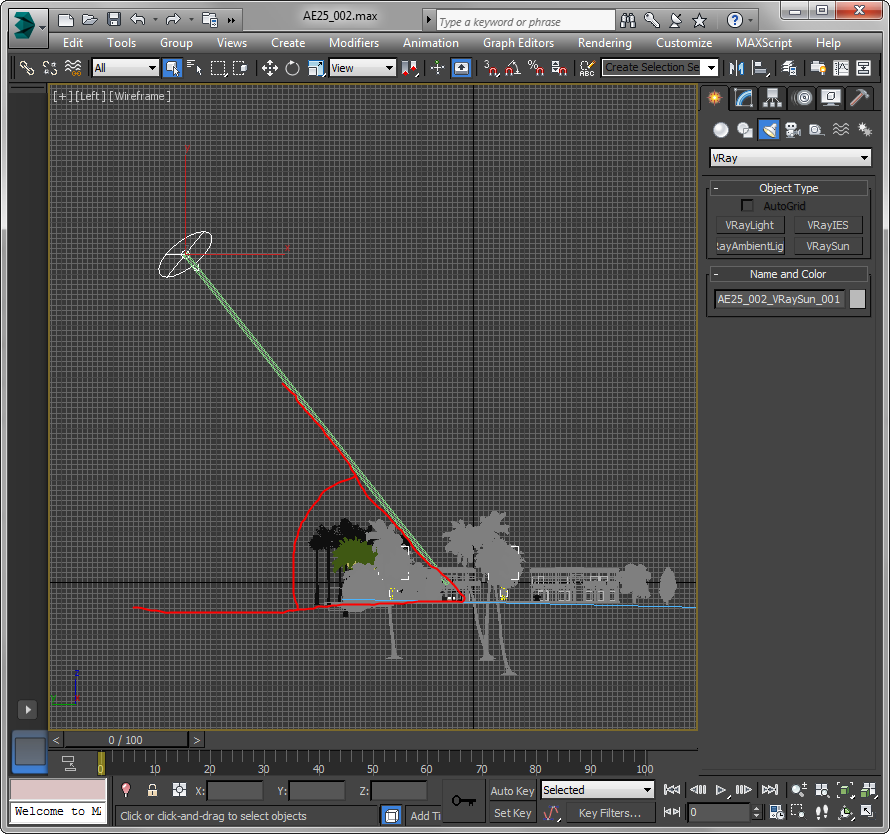Click the VRayLight button
The width and height of the screenshot is (890, 834).
pos(749,225)
